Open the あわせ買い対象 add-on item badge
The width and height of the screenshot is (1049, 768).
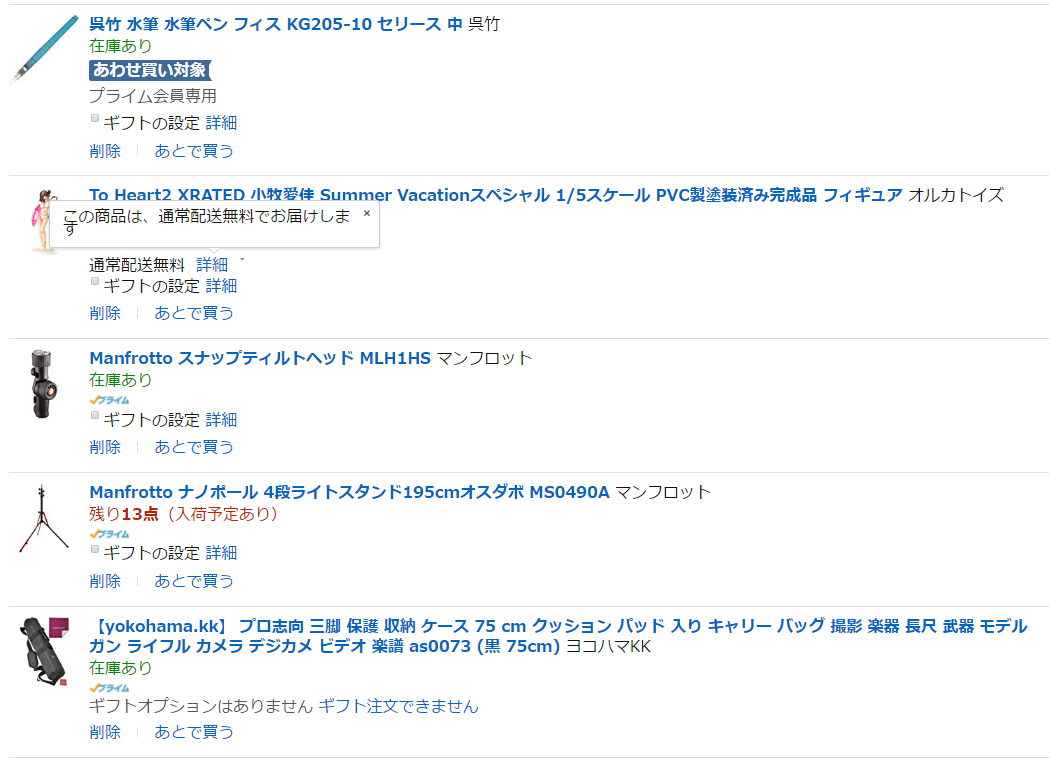150,70
